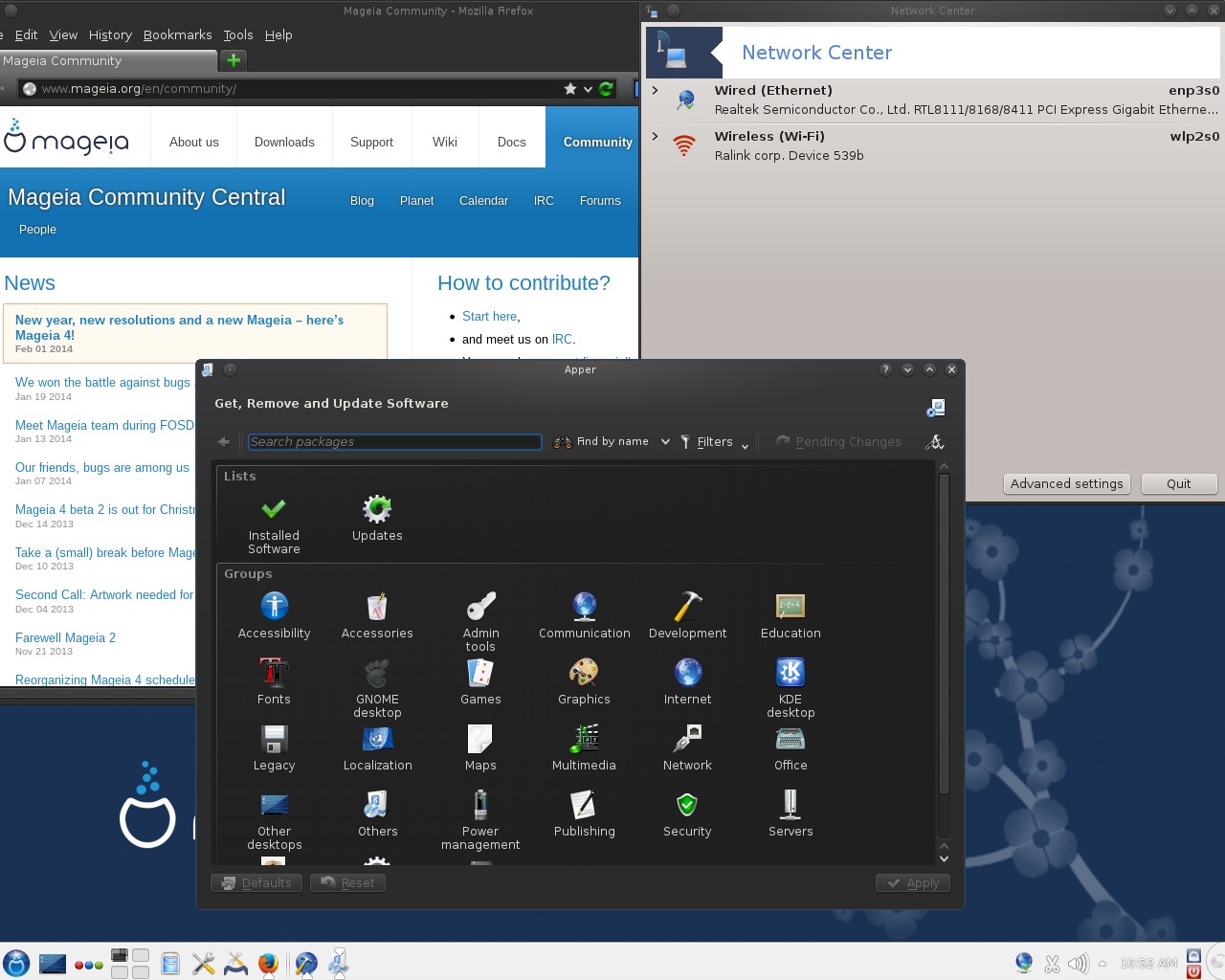Open the History menu in Firefox
The width and height of the screenshot is (1225, 980).
[x=110, y=34]
